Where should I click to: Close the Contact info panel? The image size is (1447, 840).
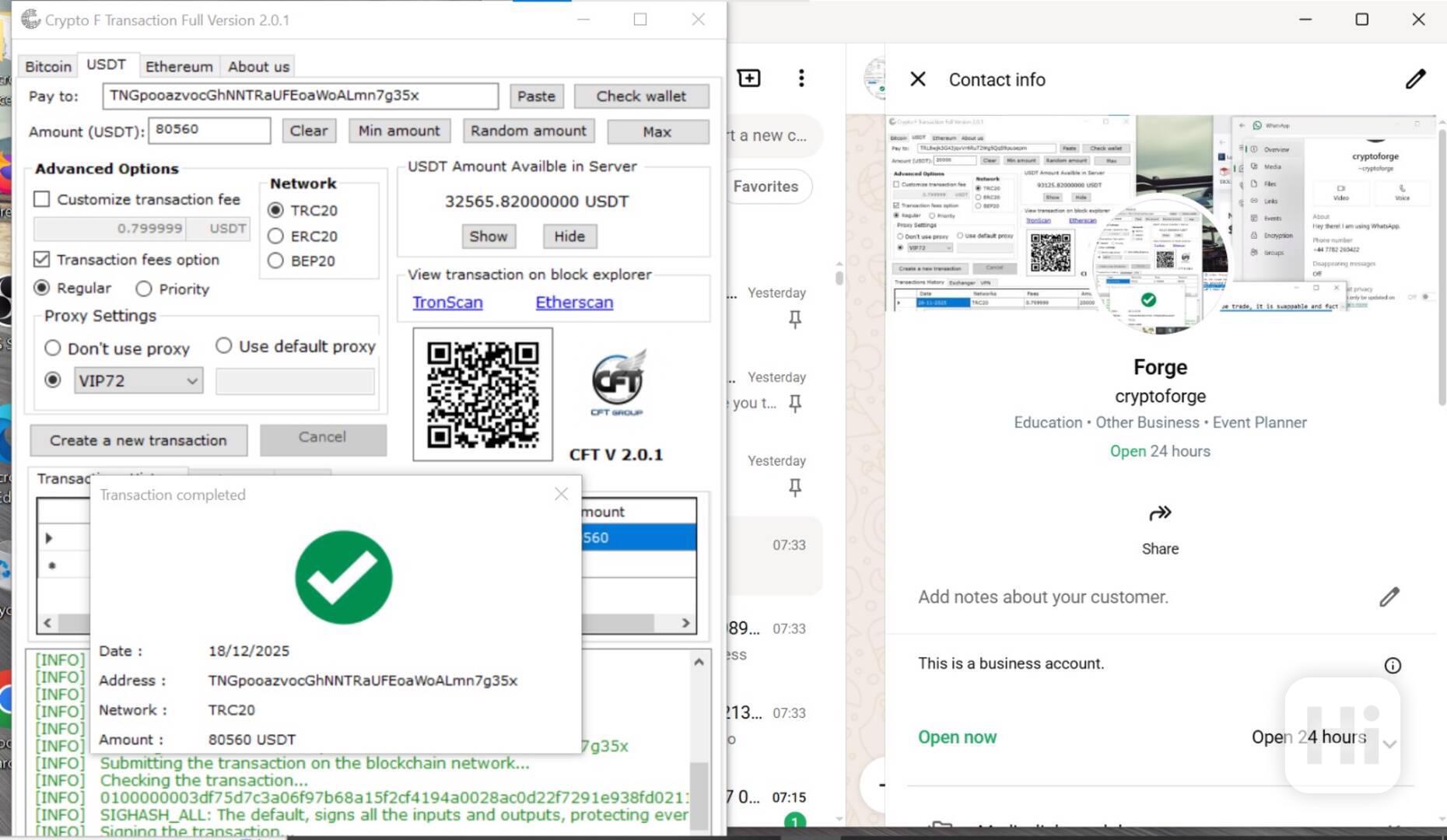[x=918, y=79]
